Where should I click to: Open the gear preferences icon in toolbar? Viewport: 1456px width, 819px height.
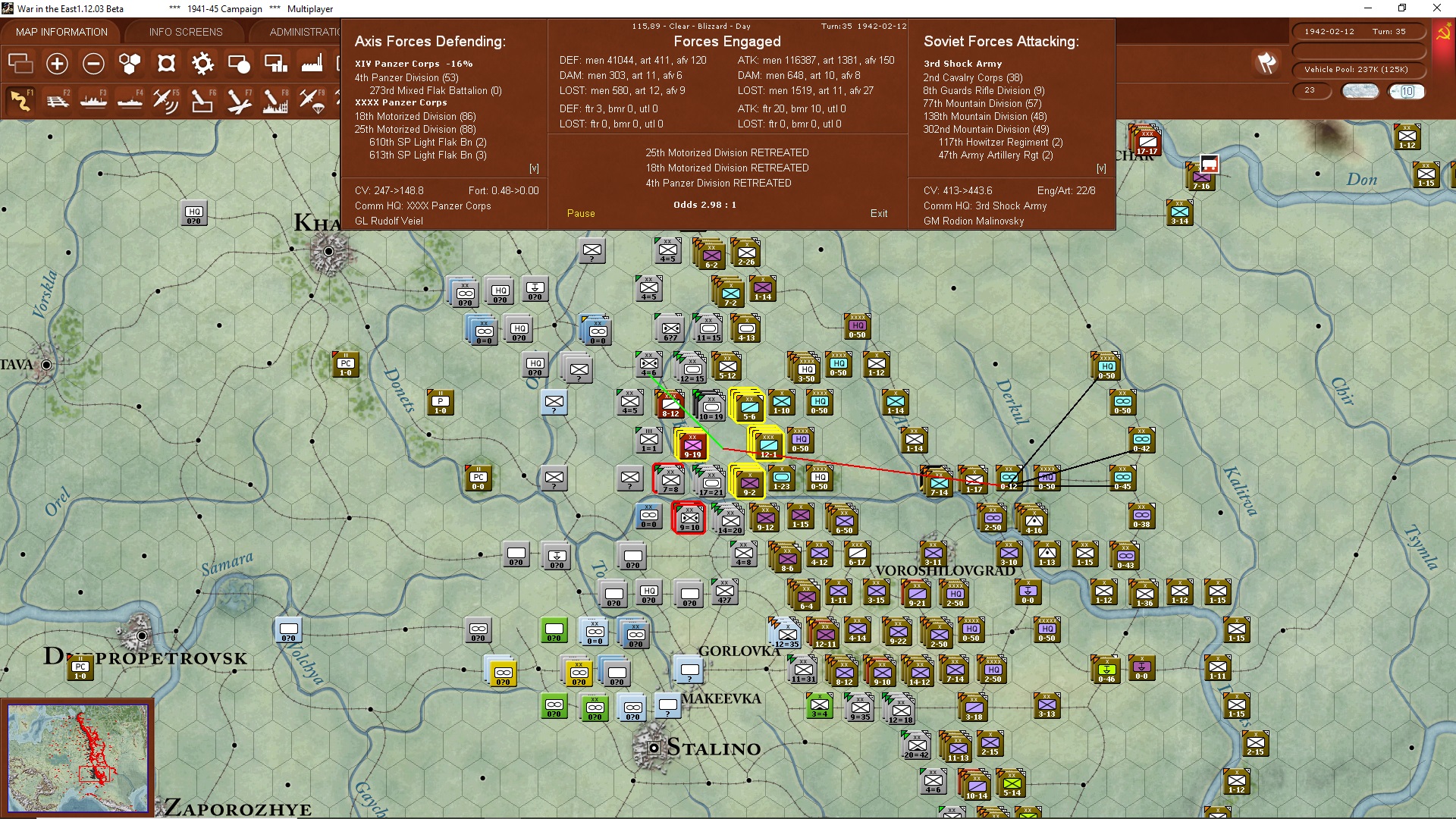point(202,64)
